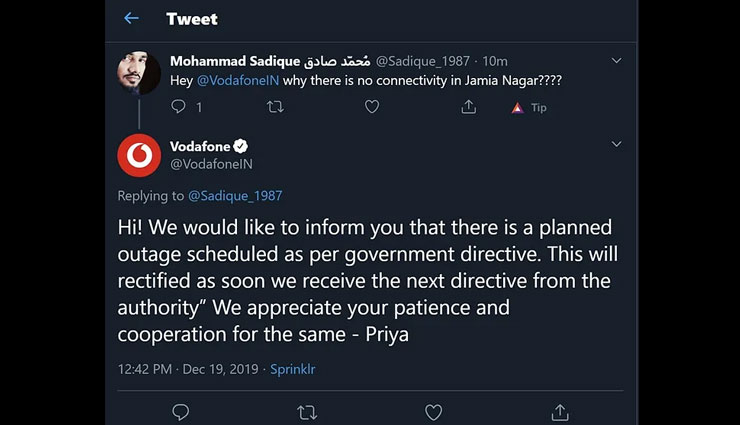The image size is (740, 425).
Task: Click the Vodafone account name
Action: pos(200,146)
